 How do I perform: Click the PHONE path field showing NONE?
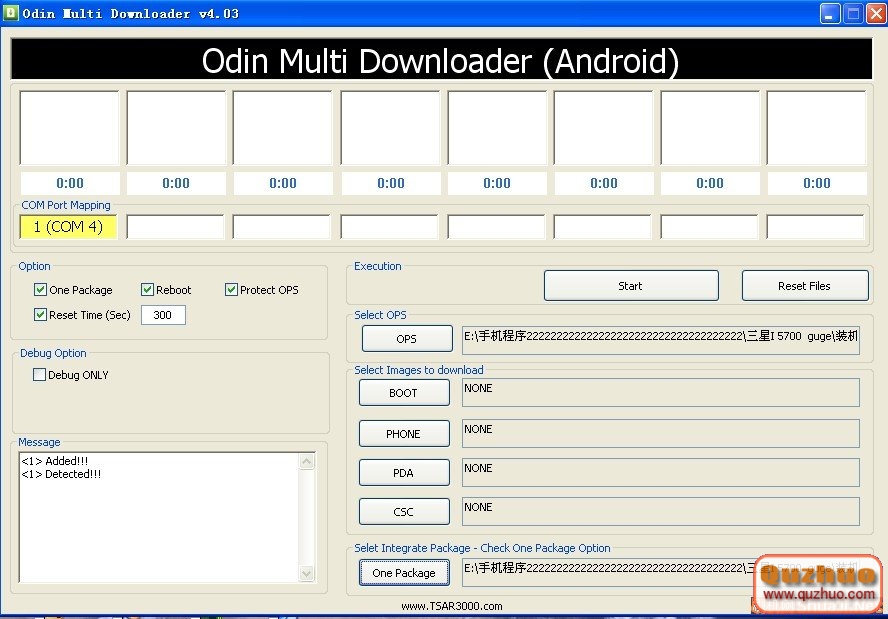click(x=661, y=433)
